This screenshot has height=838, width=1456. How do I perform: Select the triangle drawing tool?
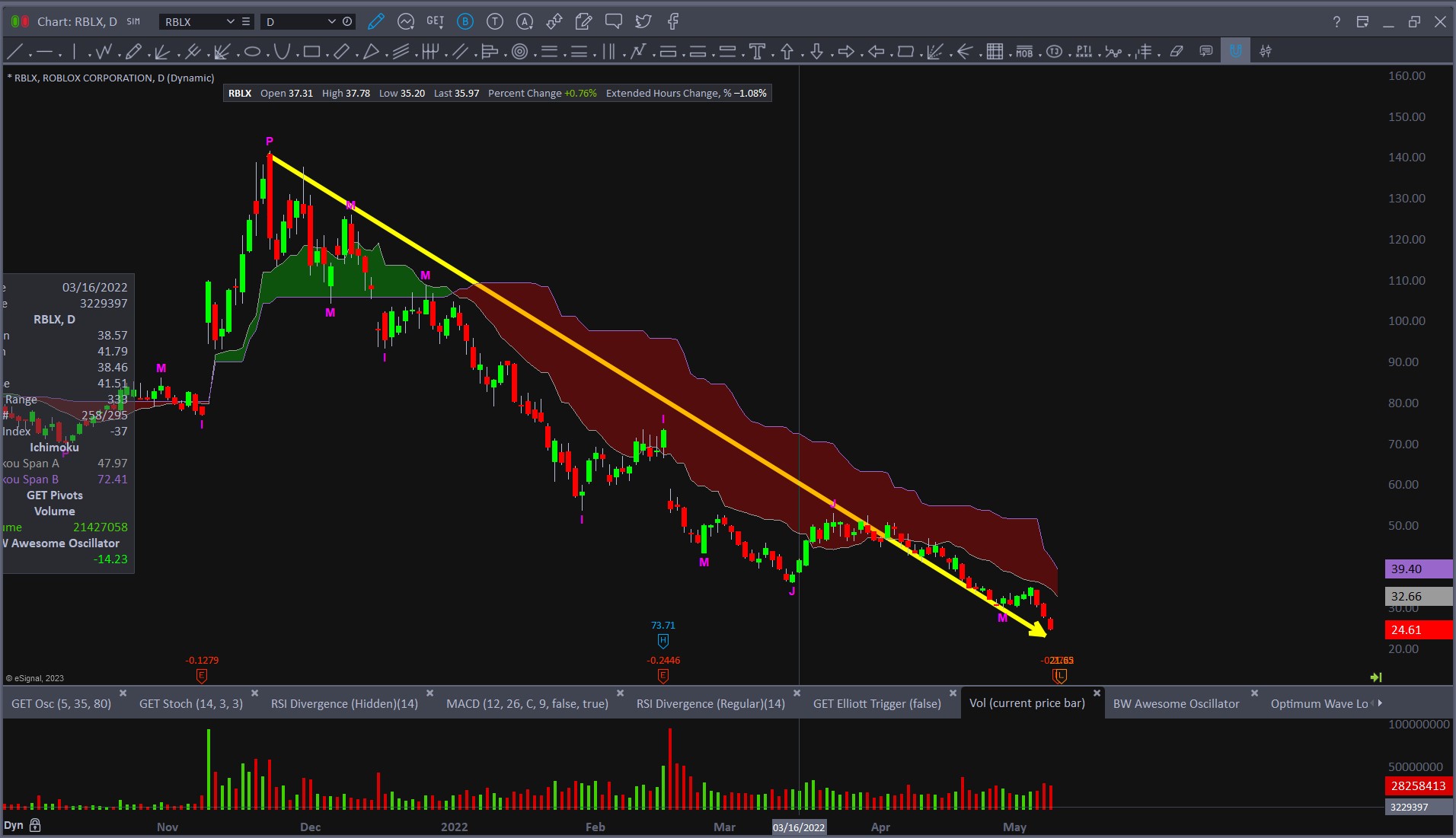[371, 52]
